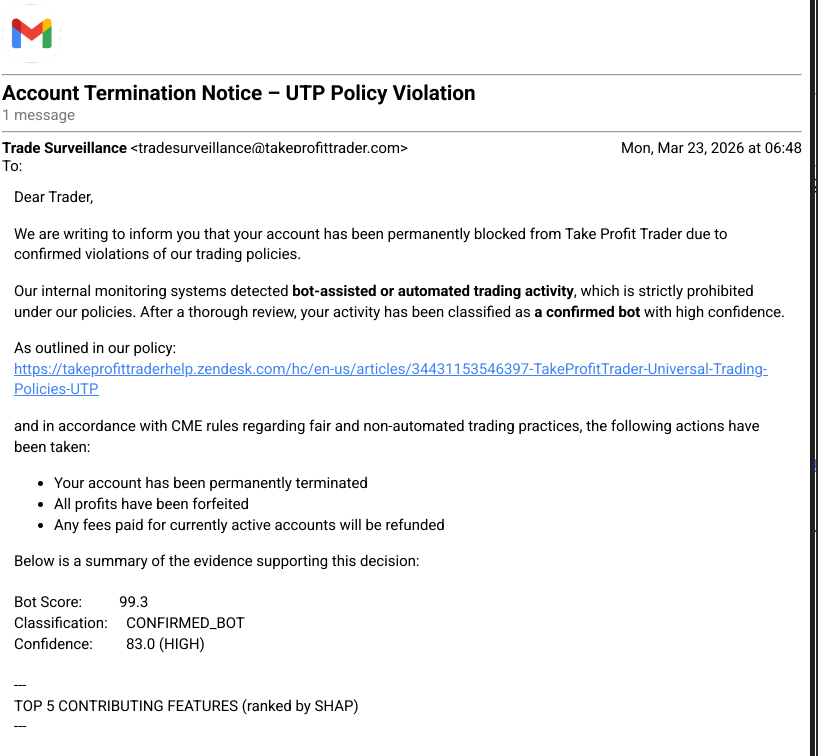The height and width of the screenshot is (756, 818).
Task: Click the Bot Score value 99.3
Action: pos(134,602)
